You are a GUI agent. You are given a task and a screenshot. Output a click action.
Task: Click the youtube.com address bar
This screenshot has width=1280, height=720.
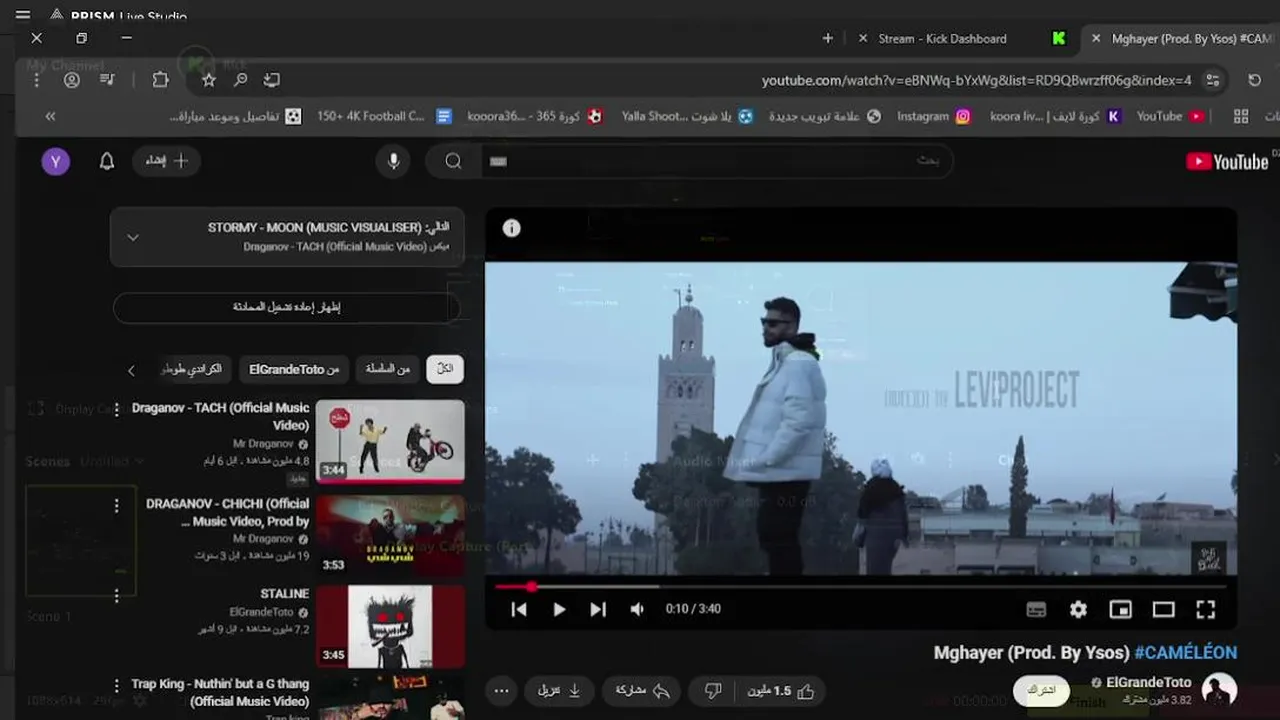pyautogui.click(x=975, y=80)
